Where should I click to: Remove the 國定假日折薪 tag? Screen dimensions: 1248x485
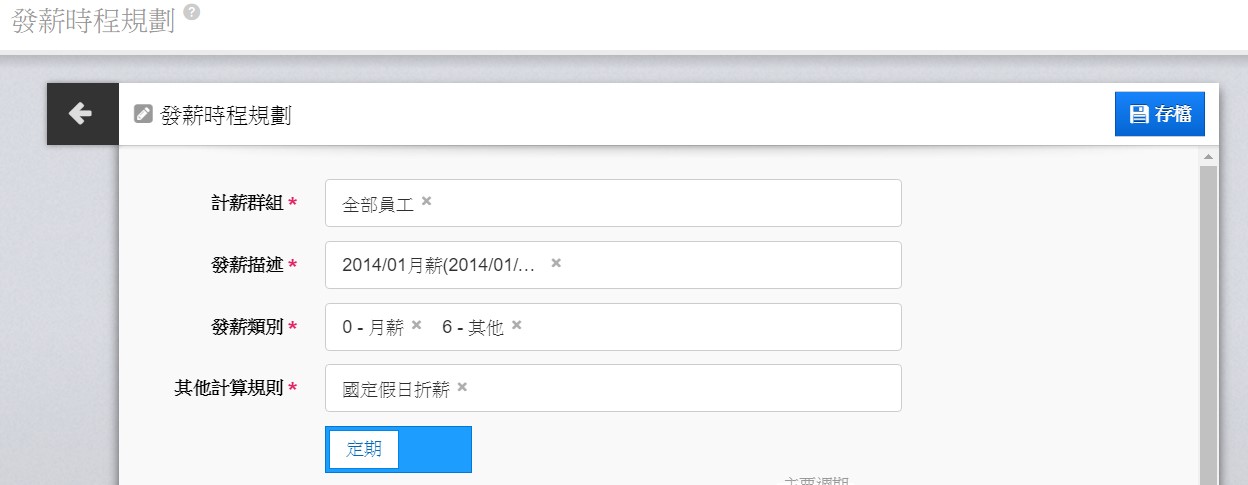pos(462,387)
